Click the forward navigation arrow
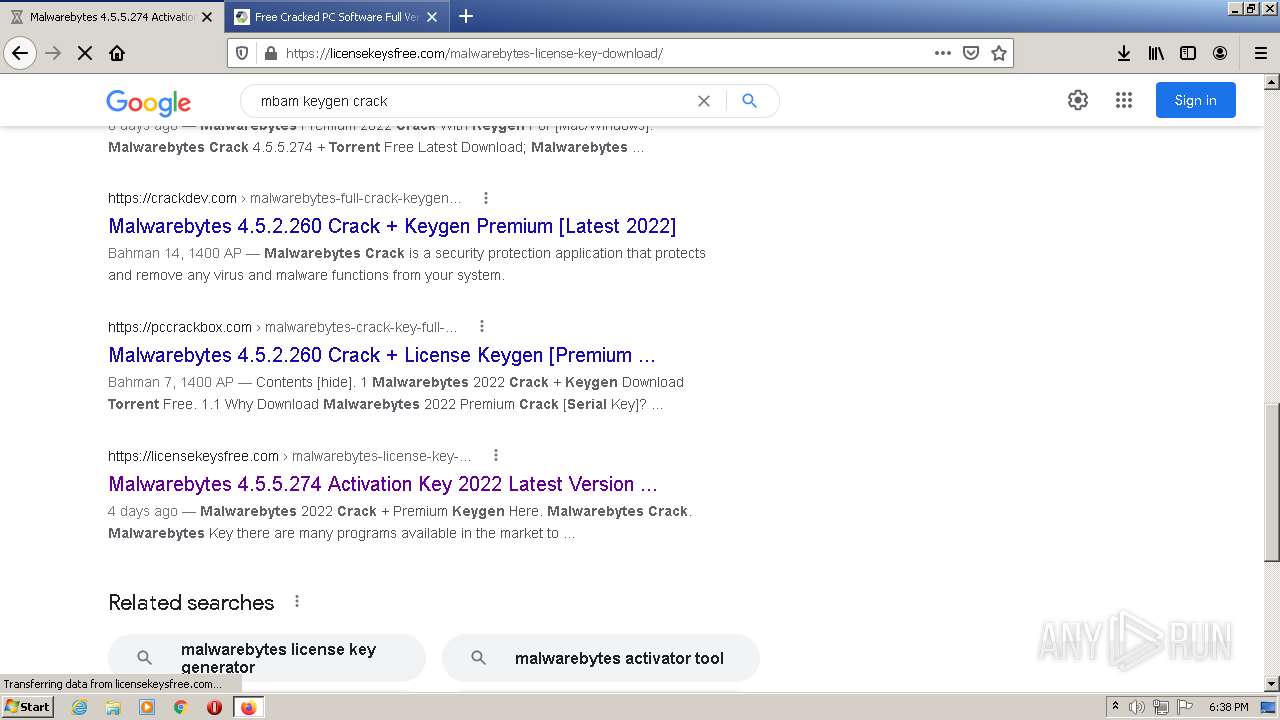 pyautogui.click(x=53, y=53)
